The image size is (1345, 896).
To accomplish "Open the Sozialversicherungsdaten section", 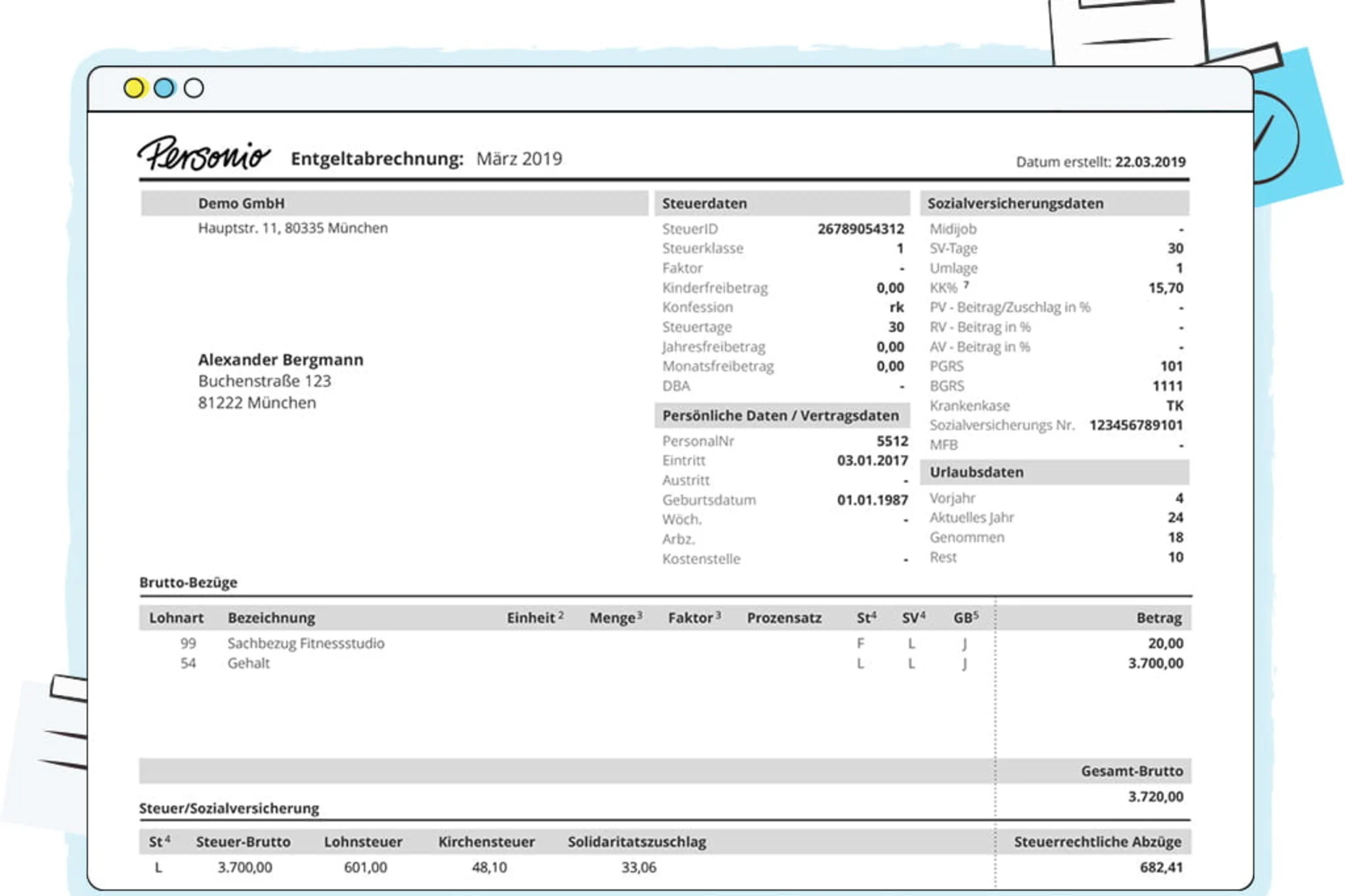I will click(1016, 203).
